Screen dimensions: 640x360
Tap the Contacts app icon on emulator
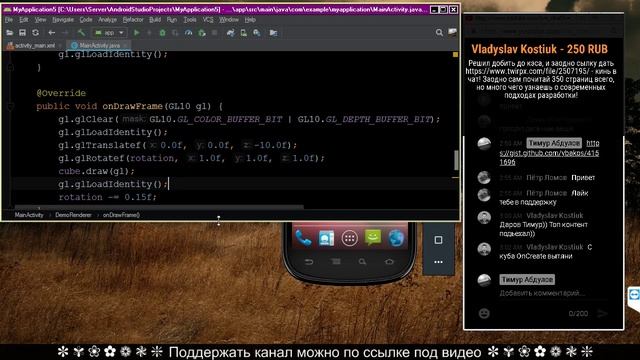[x=327, y=238]
